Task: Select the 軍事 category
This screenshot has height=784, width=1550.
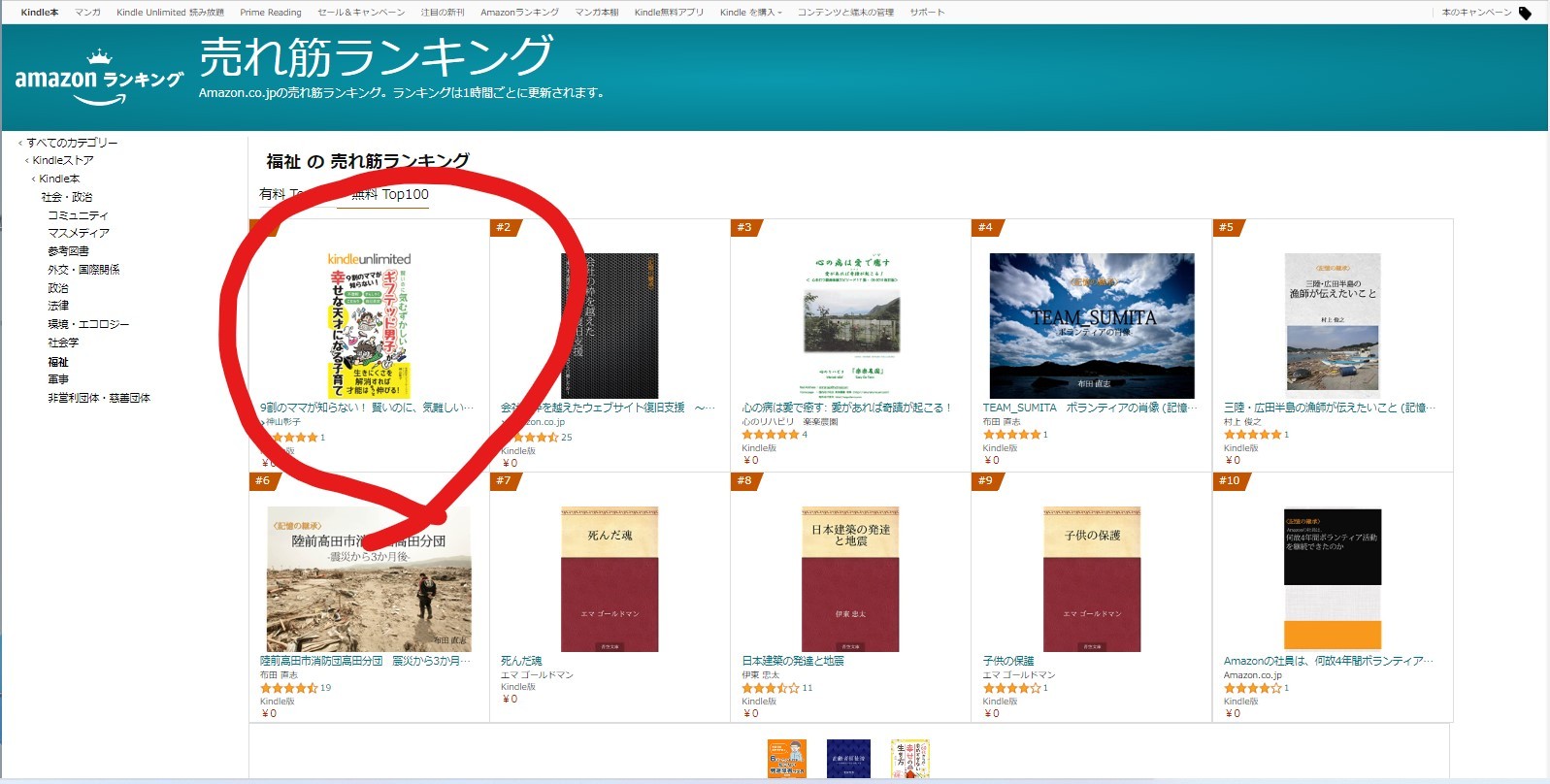Action: click(58, 379)
